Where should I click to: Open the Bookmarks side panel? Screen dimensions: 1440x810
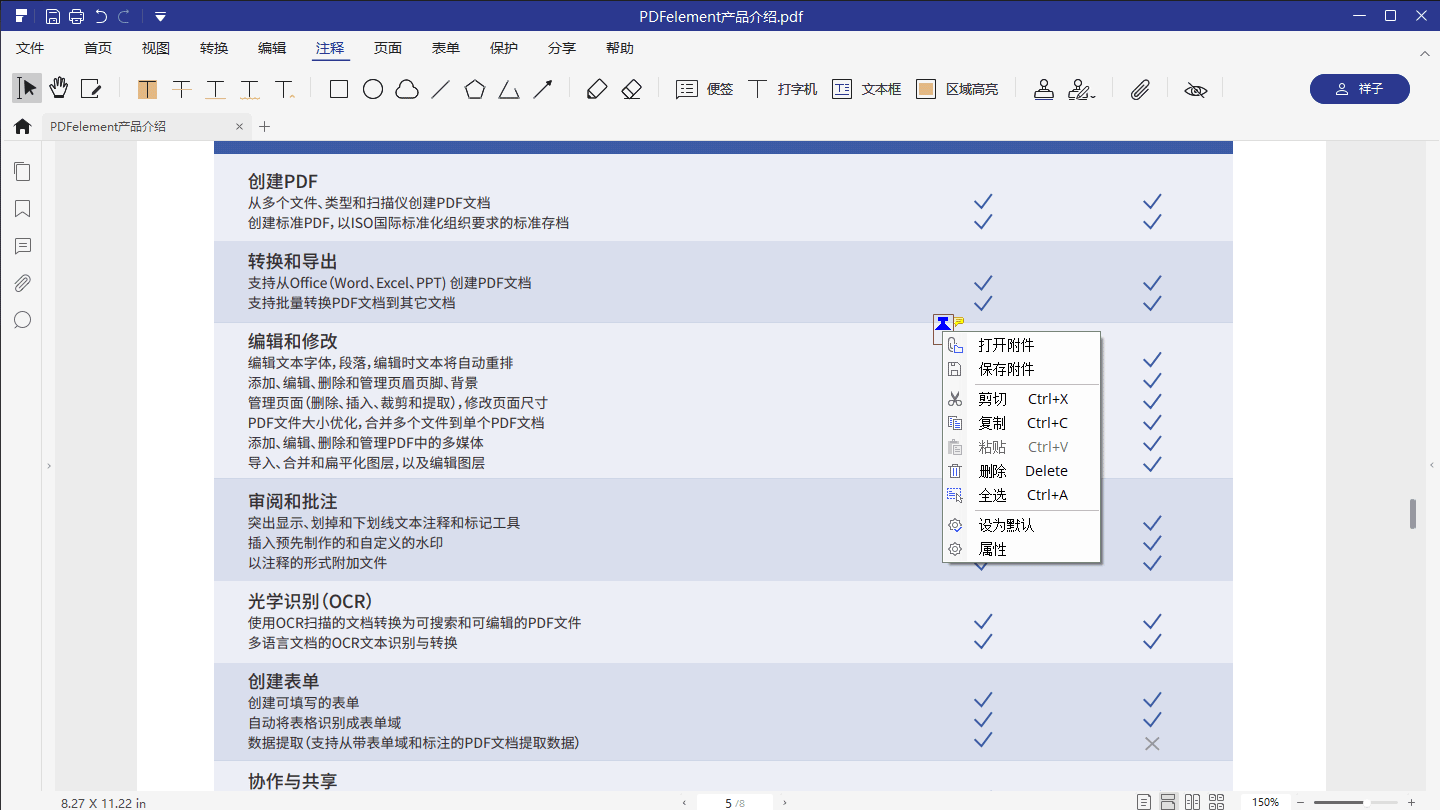tap(22, 209)
